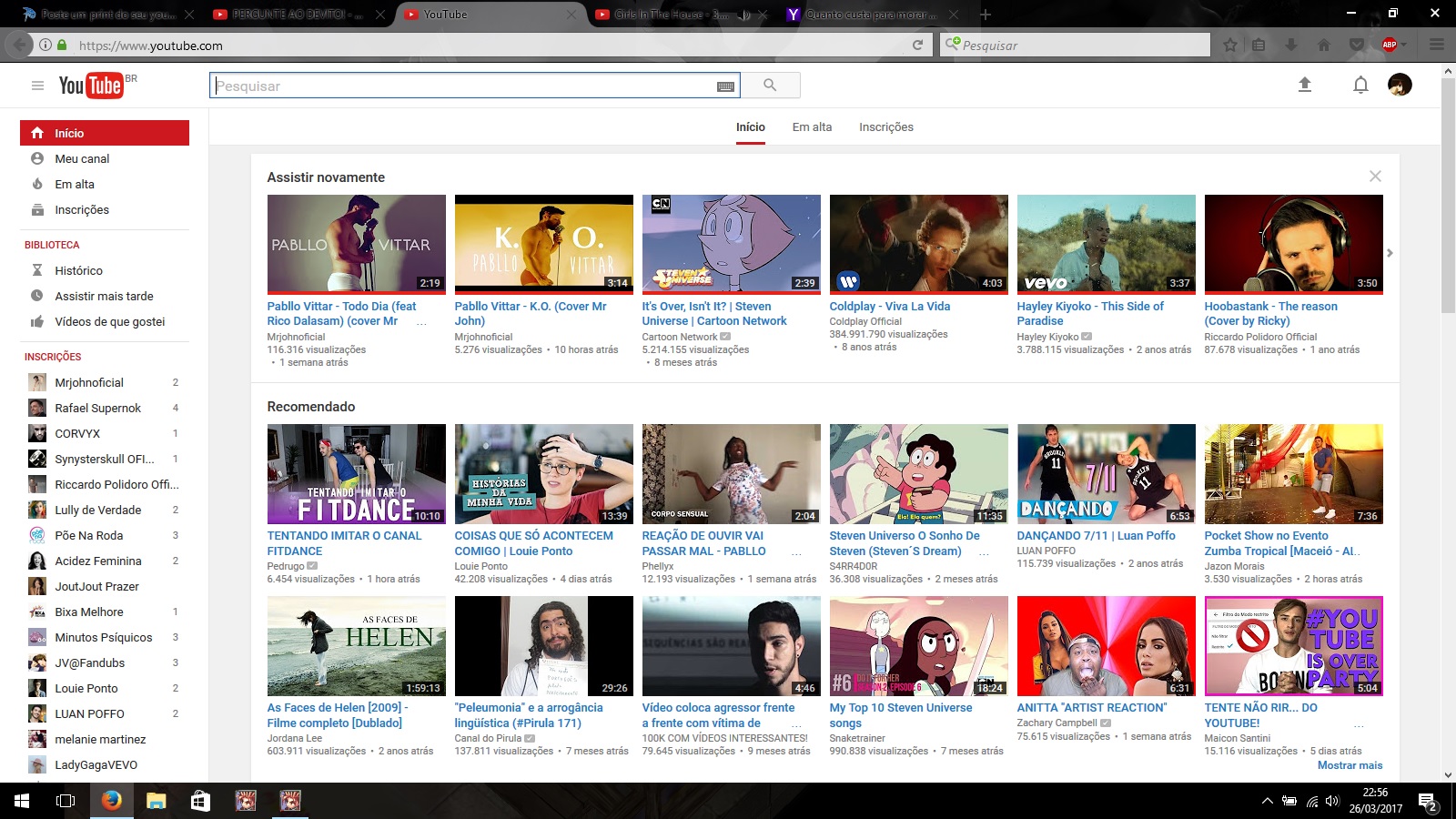
Task: Open options for REAÇÃO DE OUVIR VAI video
Action: click(x=796, y=552)
